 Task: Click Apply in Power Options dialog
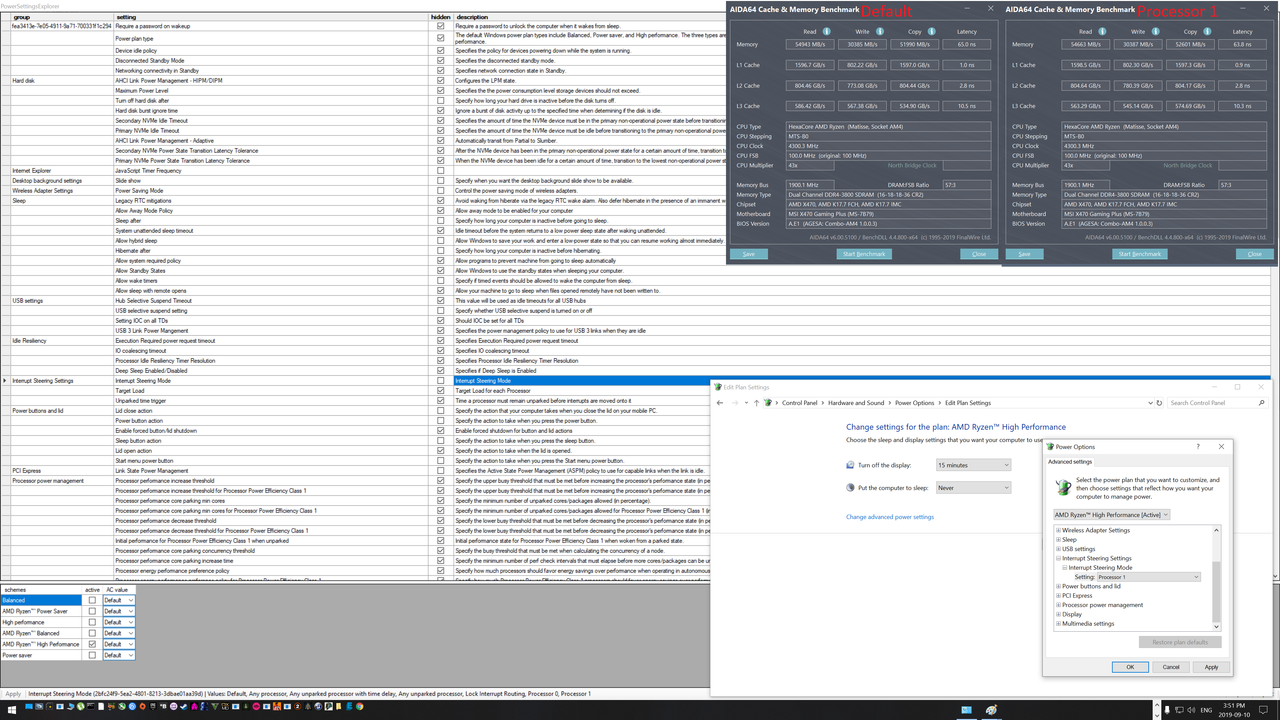coord(1211,667)
